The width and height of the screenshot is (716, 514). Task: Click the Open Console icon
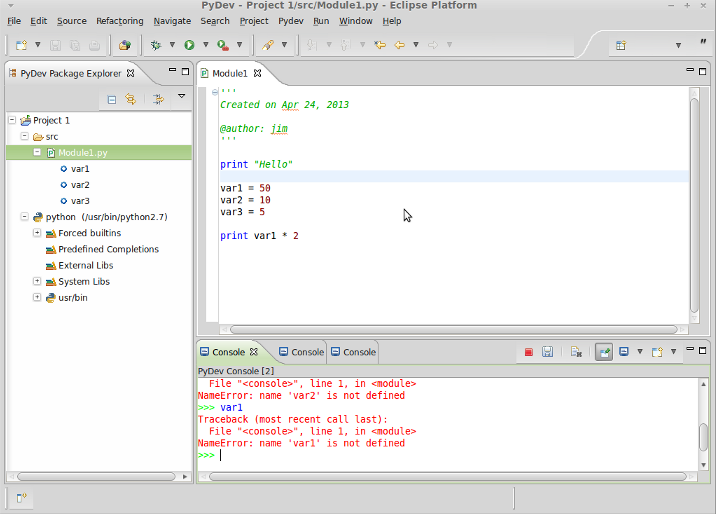658,351
